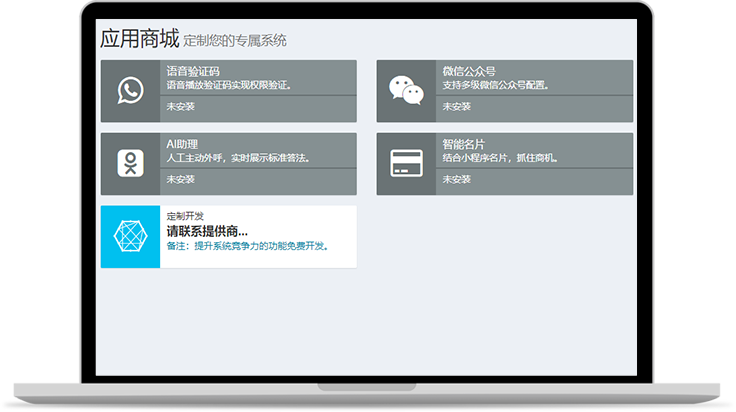Click the 请联系提供商... text
The height and width of the screenshot is (412, 736).
click(207, 231)
